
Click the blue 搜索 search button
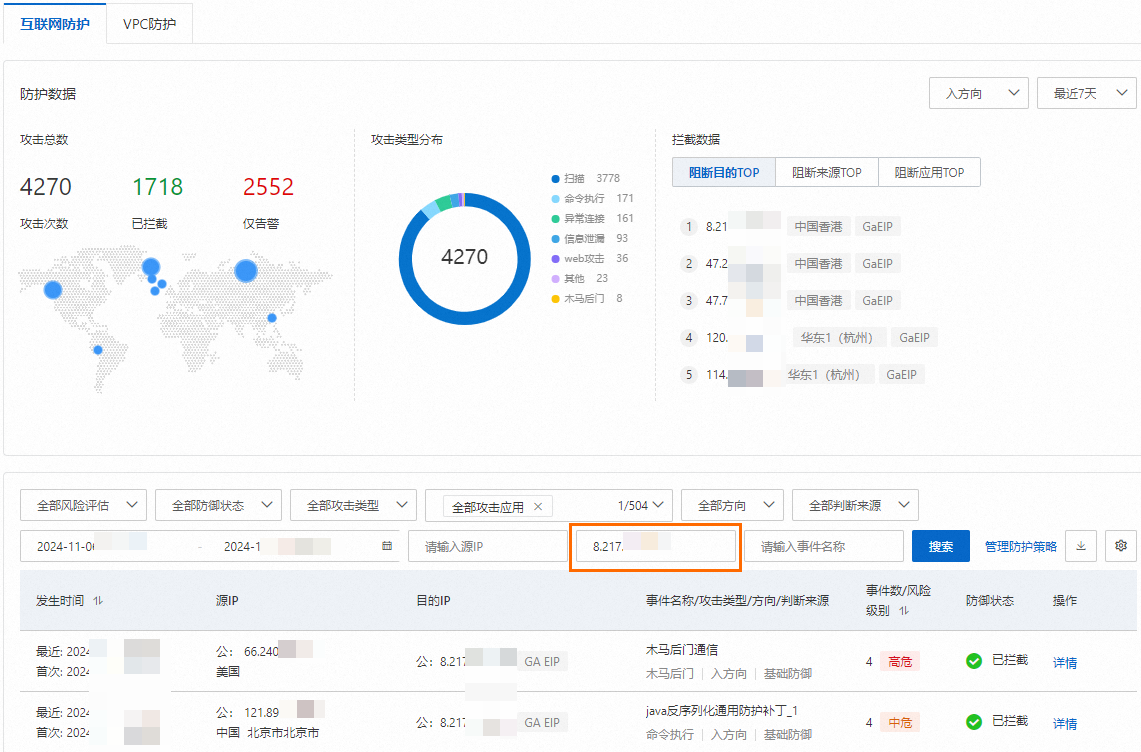pyautogui.click(x=940, y=546)
